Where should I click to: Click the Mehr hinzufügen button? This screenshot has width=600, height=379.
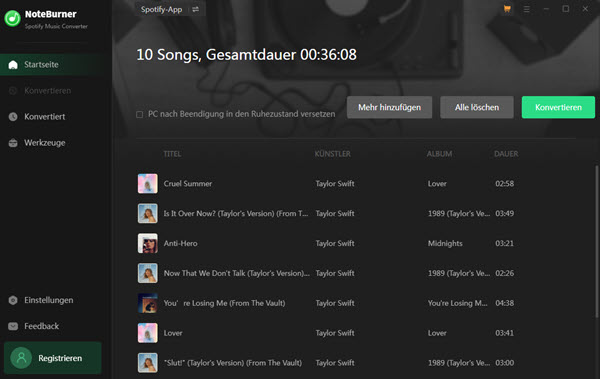coord(390,107)
